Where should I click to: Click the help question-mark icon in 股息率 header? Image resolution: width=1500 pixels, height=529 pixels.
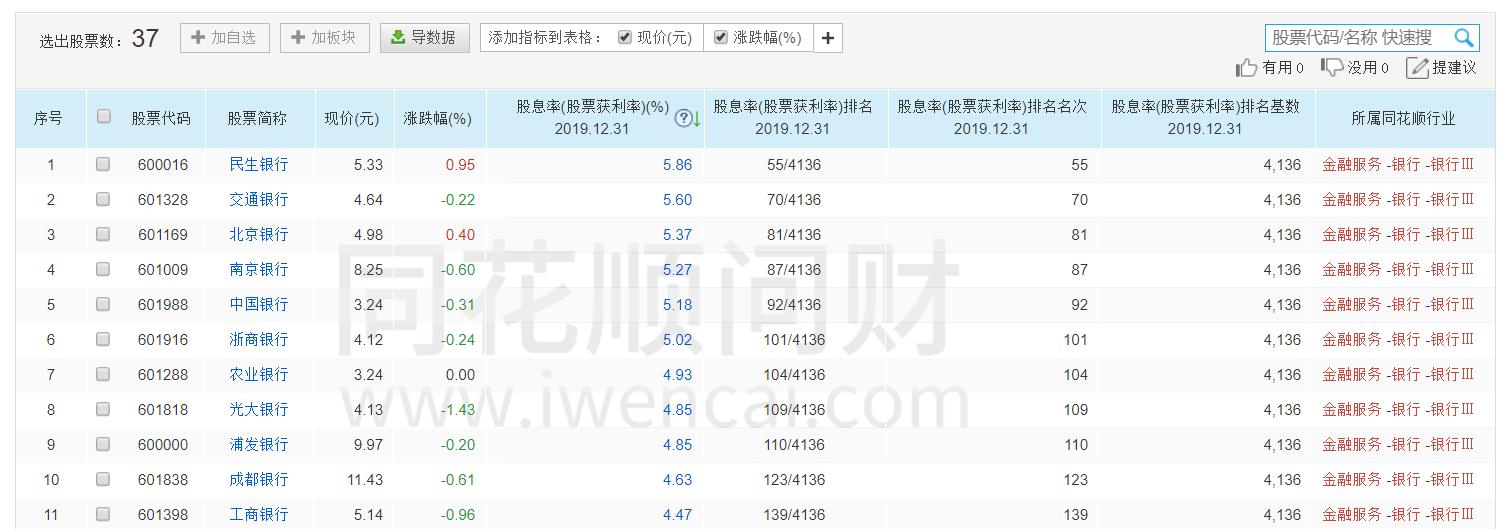[x=683, y=118]
